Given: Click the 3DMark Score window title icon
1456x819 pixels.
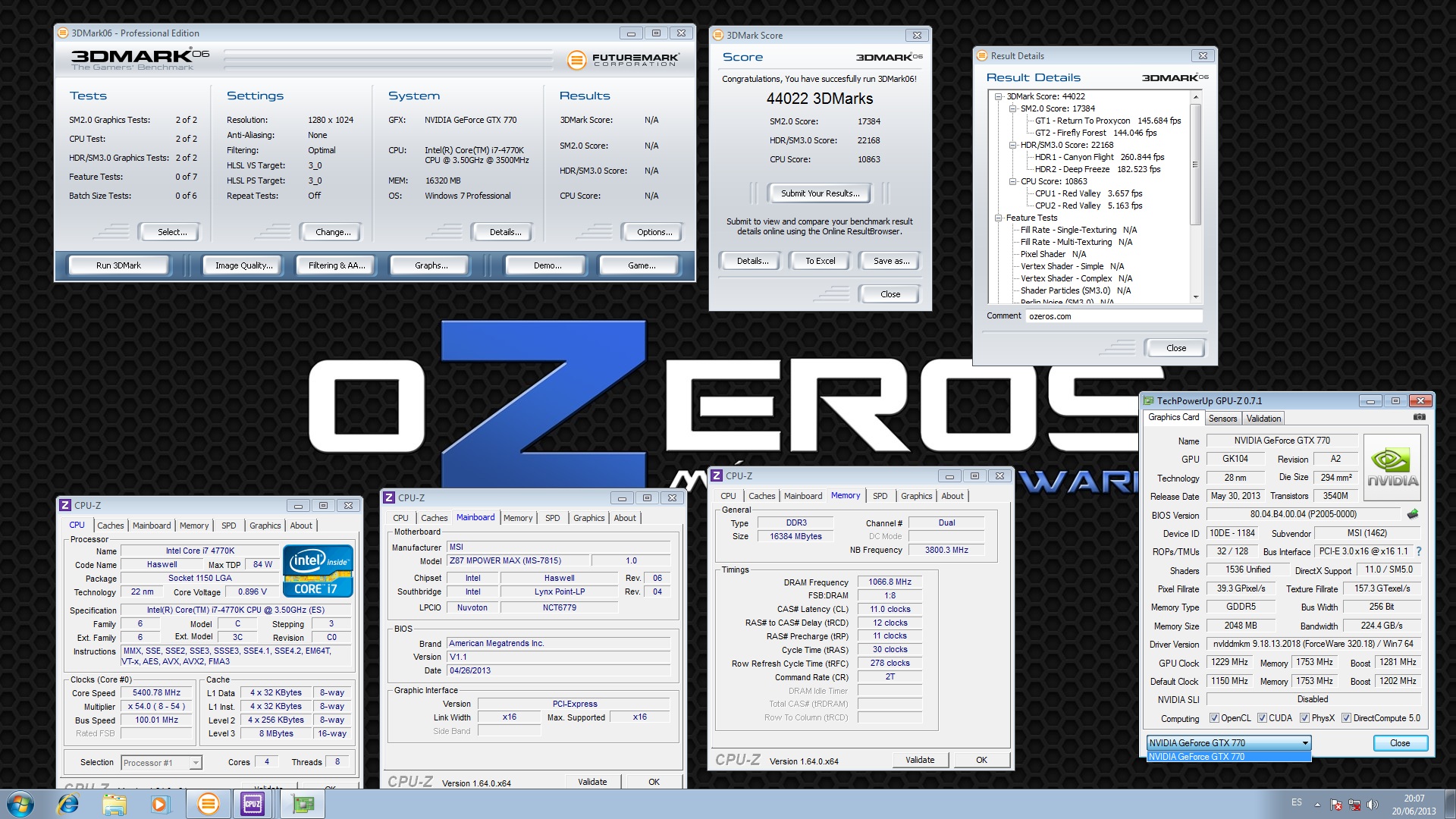Looking at the screenshot, I should [719, 35].
